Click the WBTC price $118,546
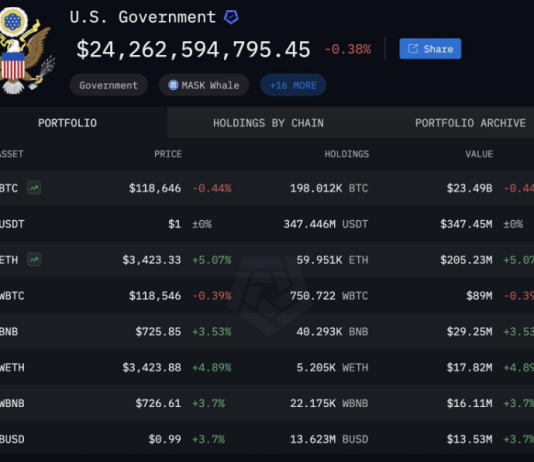 [x=155, y=296]
